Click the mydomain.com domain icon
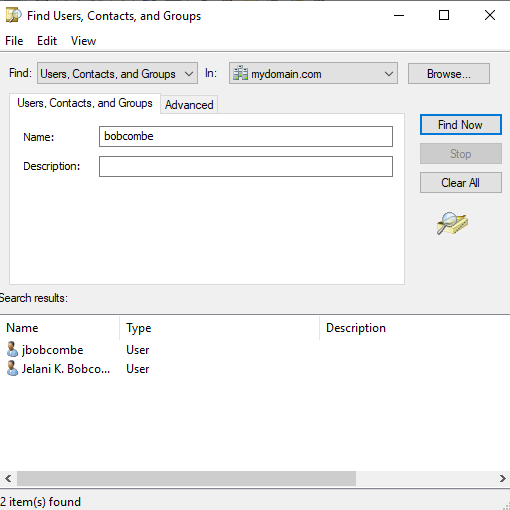The width and height of the screenshot is (510, 510). (240, 73)
